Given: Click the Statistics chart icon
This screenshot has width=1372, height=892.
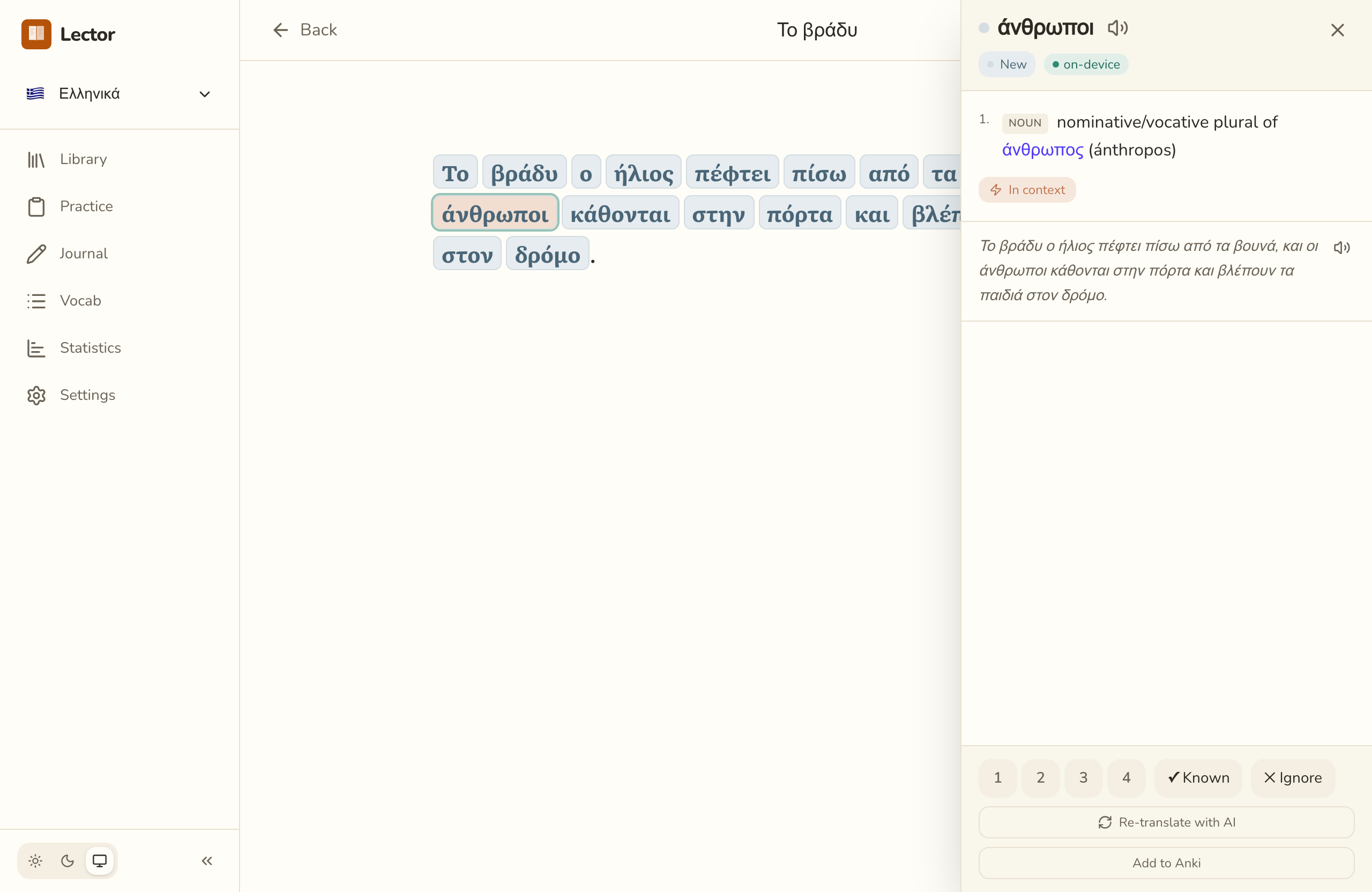Looking at the screenshot, I should click(36, 349).
